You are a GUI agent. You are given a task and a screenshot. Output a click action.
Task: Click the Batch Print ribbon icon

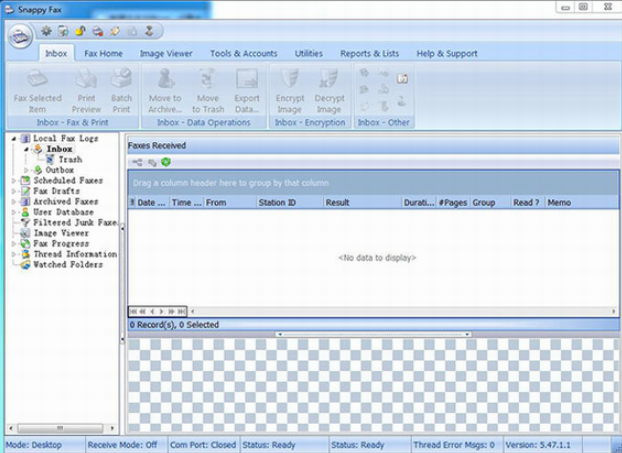pyautogui.click(x=121, y=79)
